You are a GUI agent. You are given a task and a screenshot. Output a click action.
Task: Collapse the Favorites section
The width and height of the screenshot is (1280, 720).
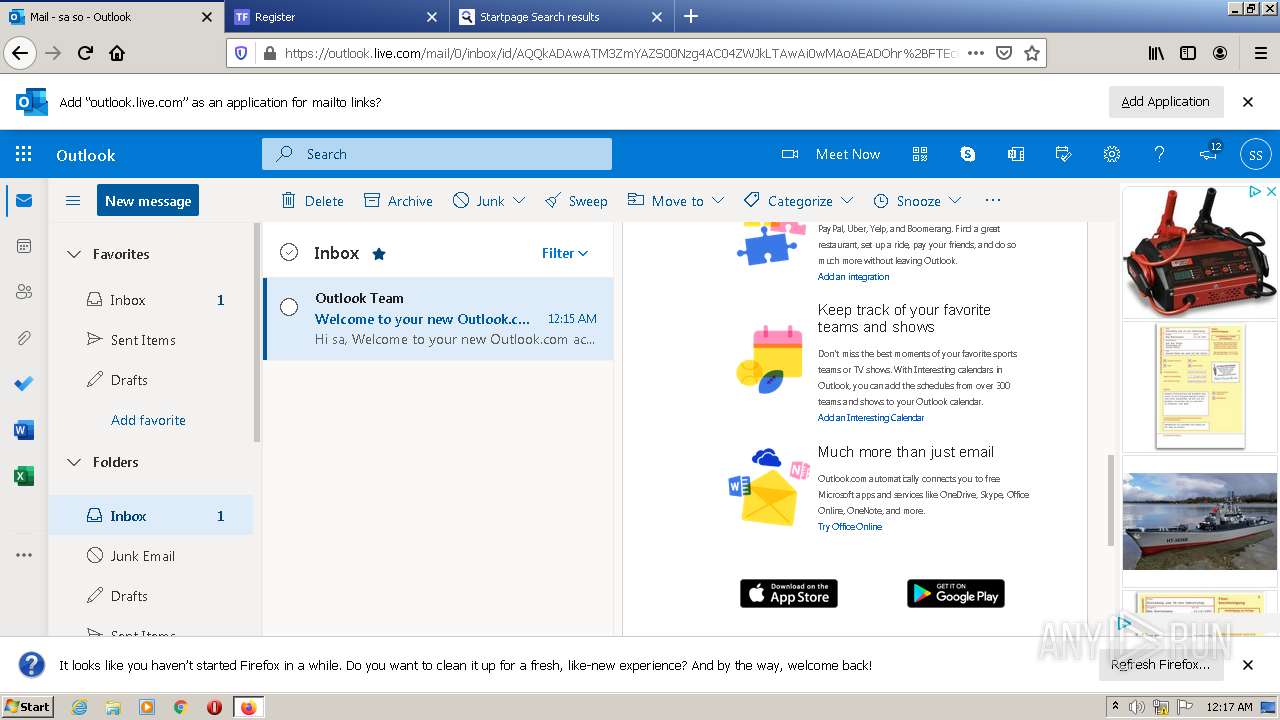pyautogui.click(x=73, y=254)
